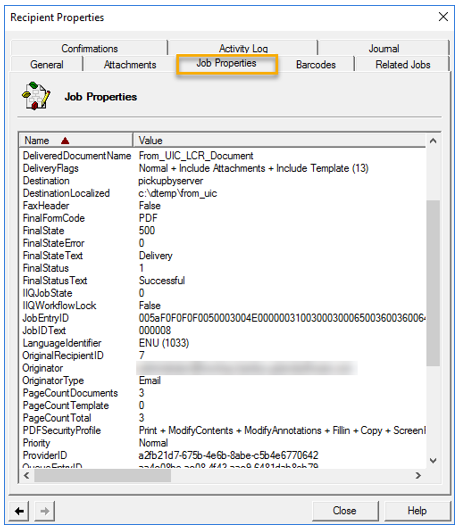Click the horizontal scrollbar thumb
Viewport: 460px width, 531px height.
tap(102, 475)
